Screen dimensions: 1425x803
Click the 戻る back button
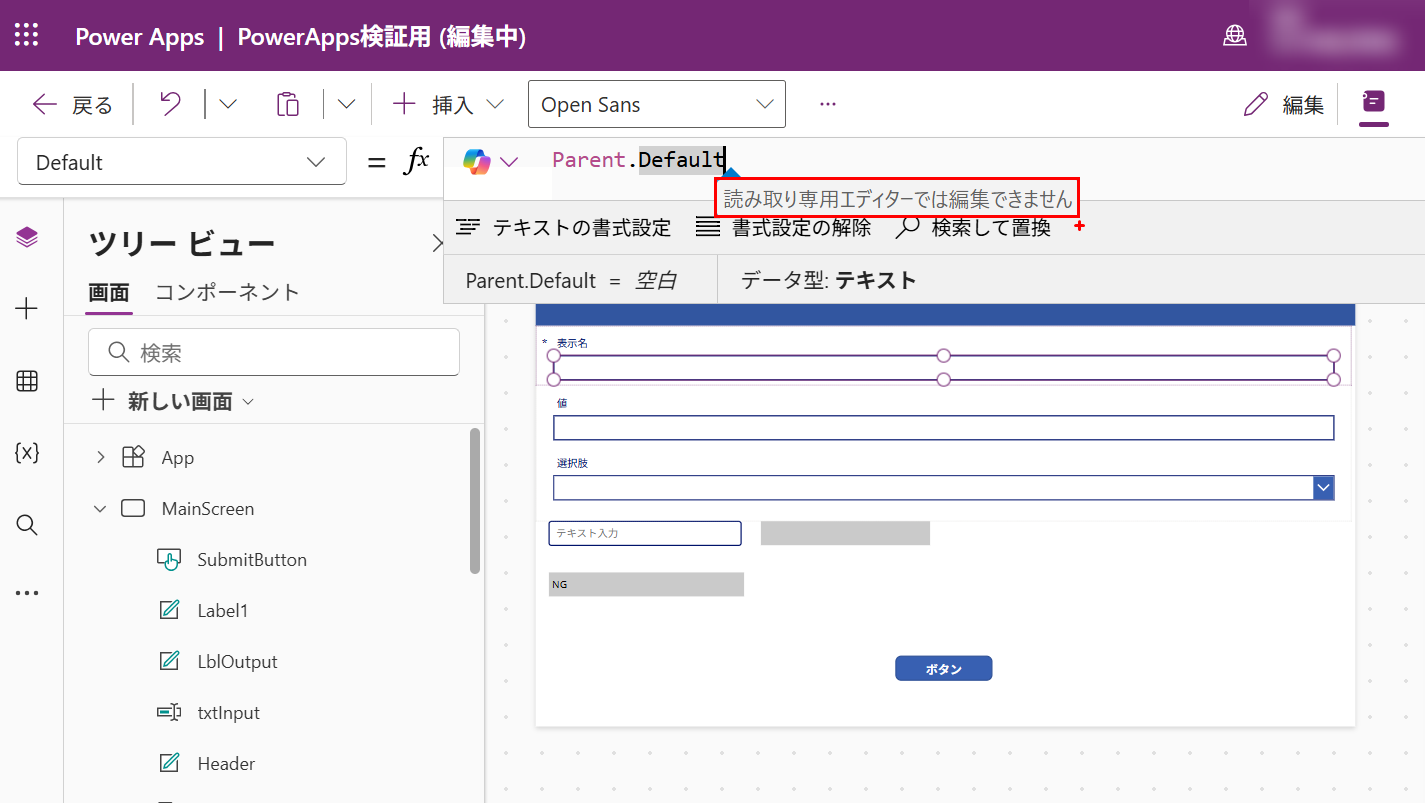[x=73, y=105]
